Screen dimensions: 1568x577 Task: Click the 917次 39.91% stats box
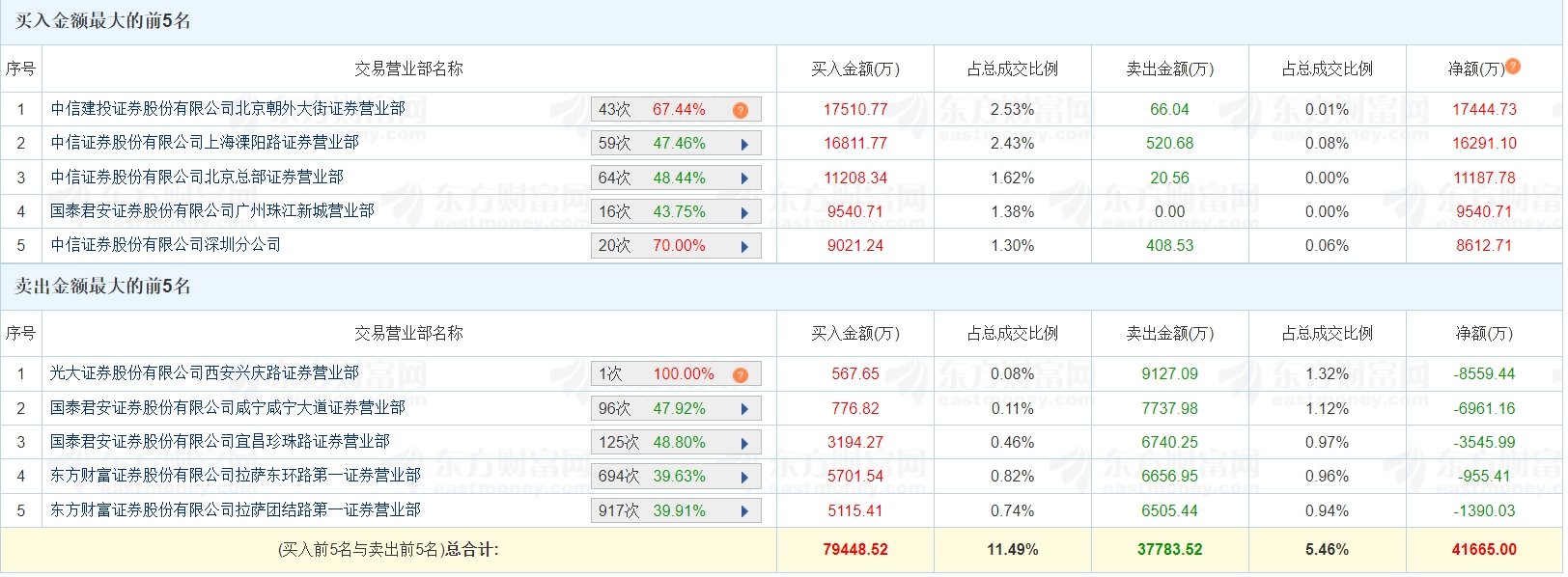click(x=676, y=511)
